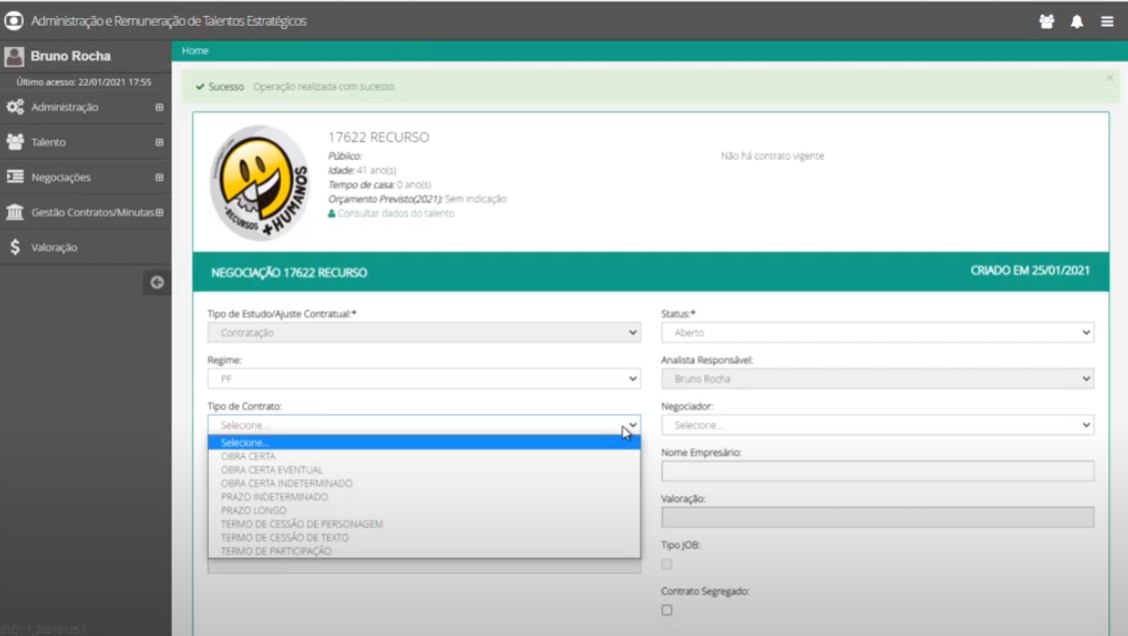Toggle the Tipo JOB checkbox
Image resolution: width=1128 pixels, height=636 pixels.
[x=667, y=564]
